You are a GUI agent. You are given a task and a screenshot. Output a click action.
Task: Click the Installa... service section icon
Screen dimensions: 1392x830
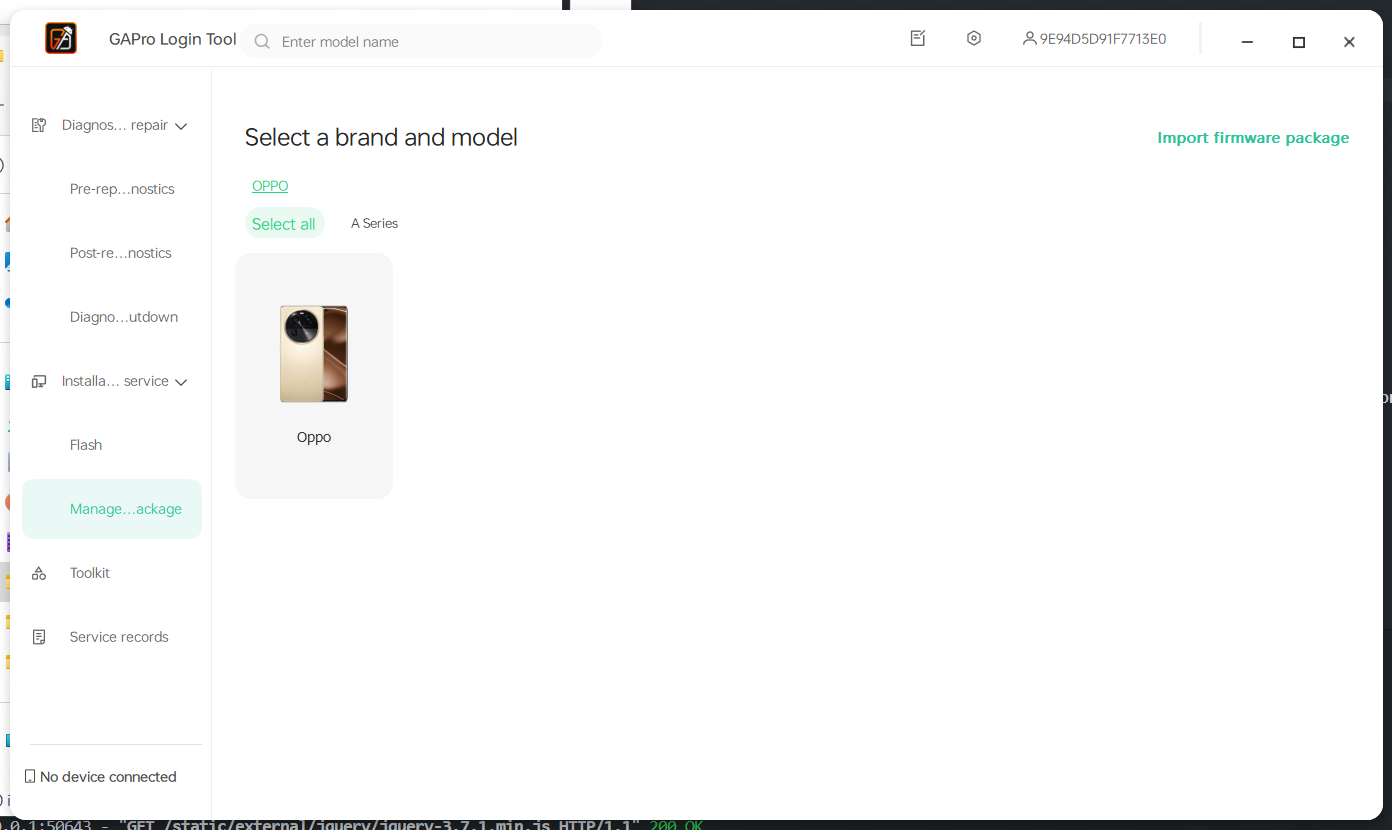(39, 381)
